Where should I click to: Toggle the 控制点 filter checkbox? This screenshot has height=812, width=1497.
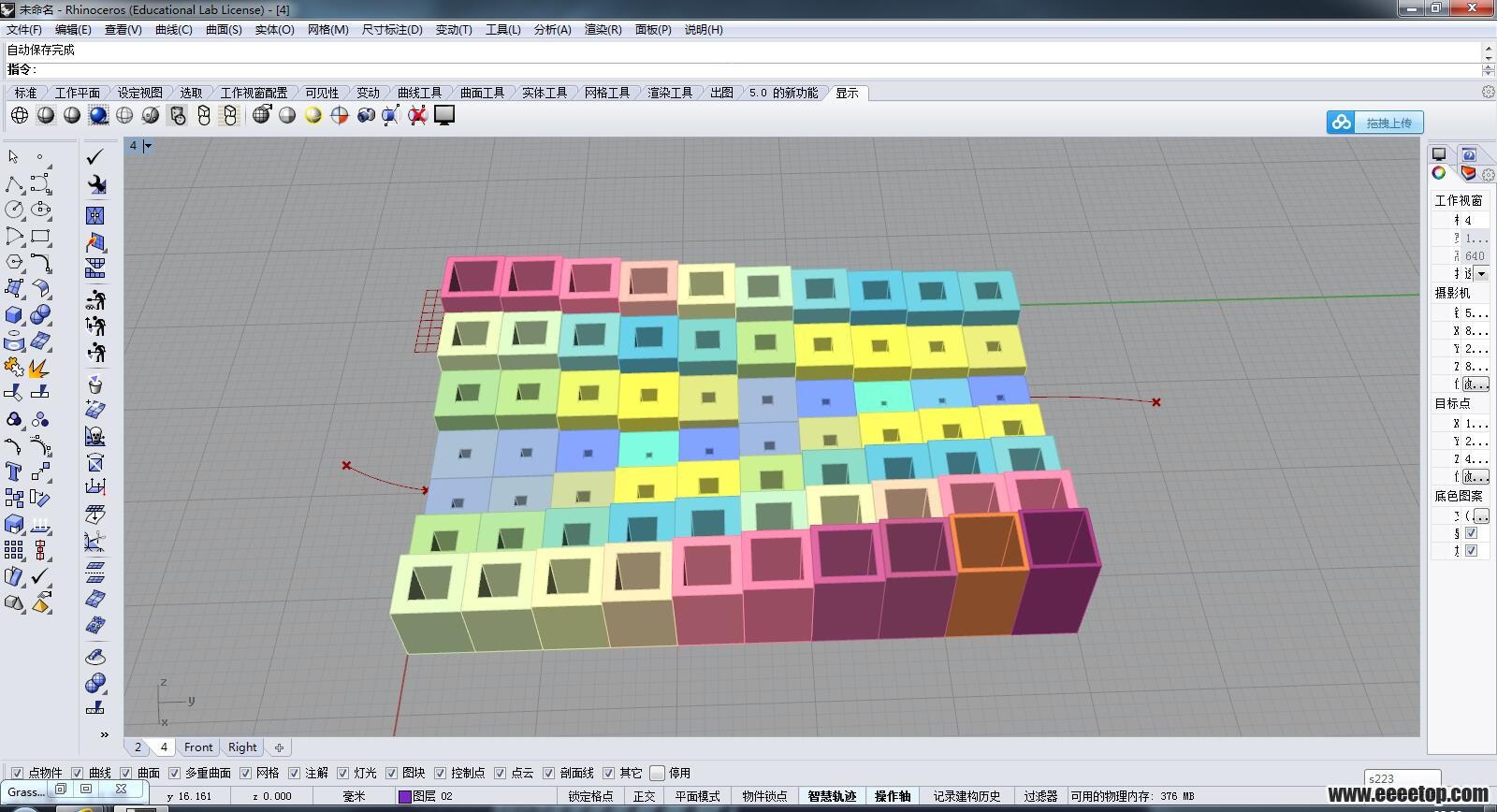click(x=441, y=773)
